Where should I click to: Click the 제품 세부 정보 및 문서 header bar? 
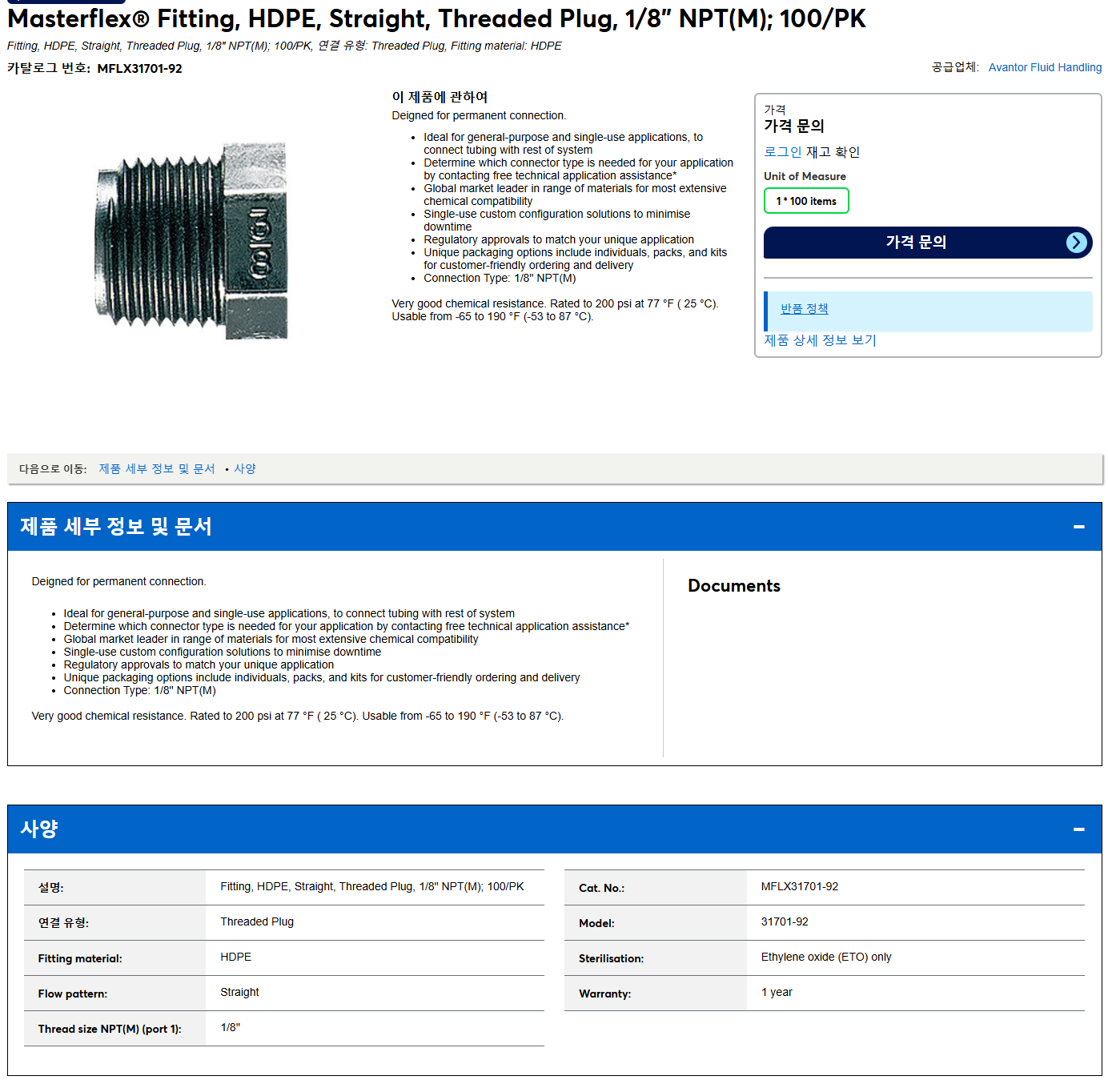[554, 527]
